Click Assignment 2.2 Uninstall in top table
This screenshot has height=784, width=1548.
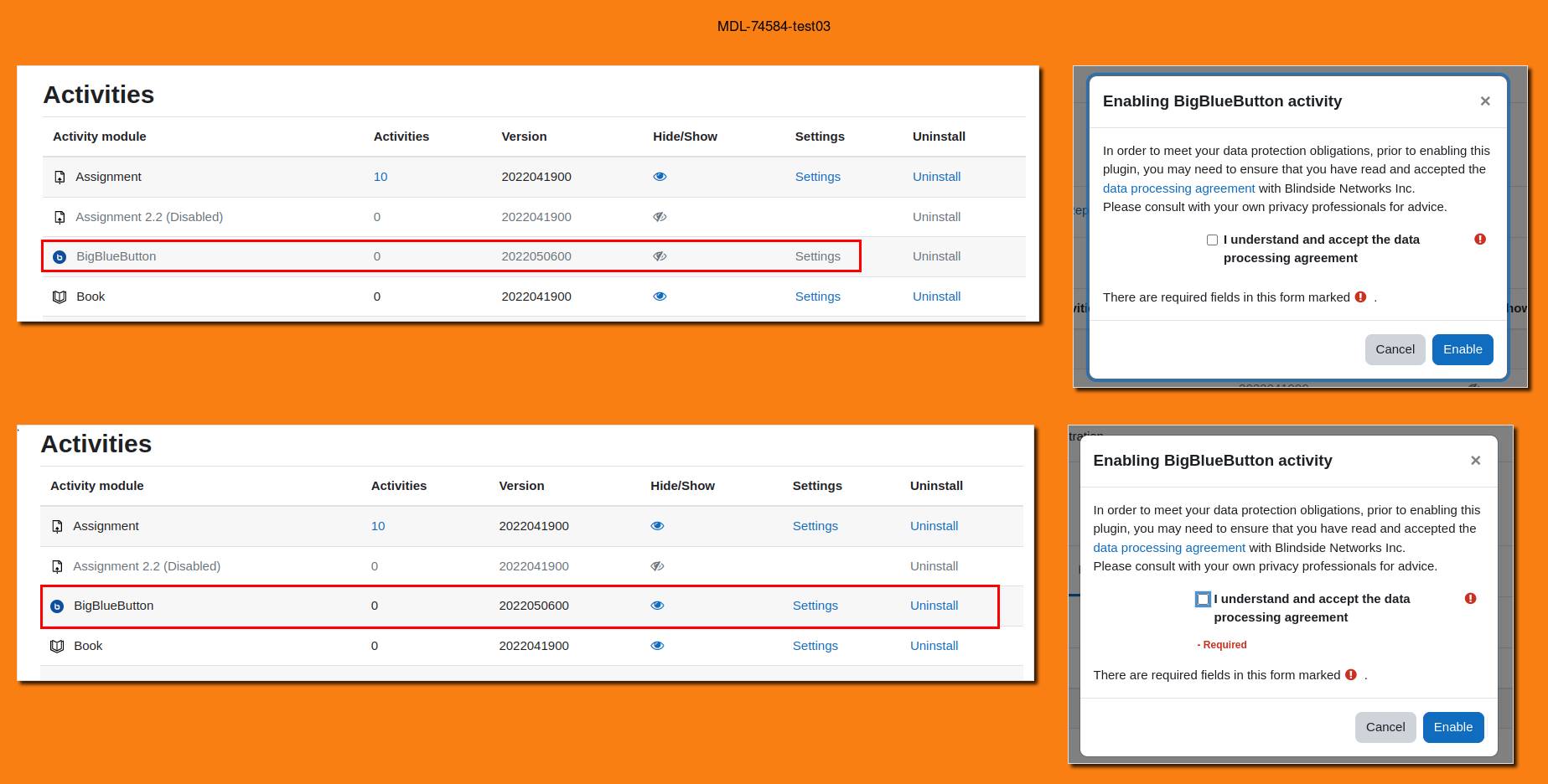(x=936, y=217)
